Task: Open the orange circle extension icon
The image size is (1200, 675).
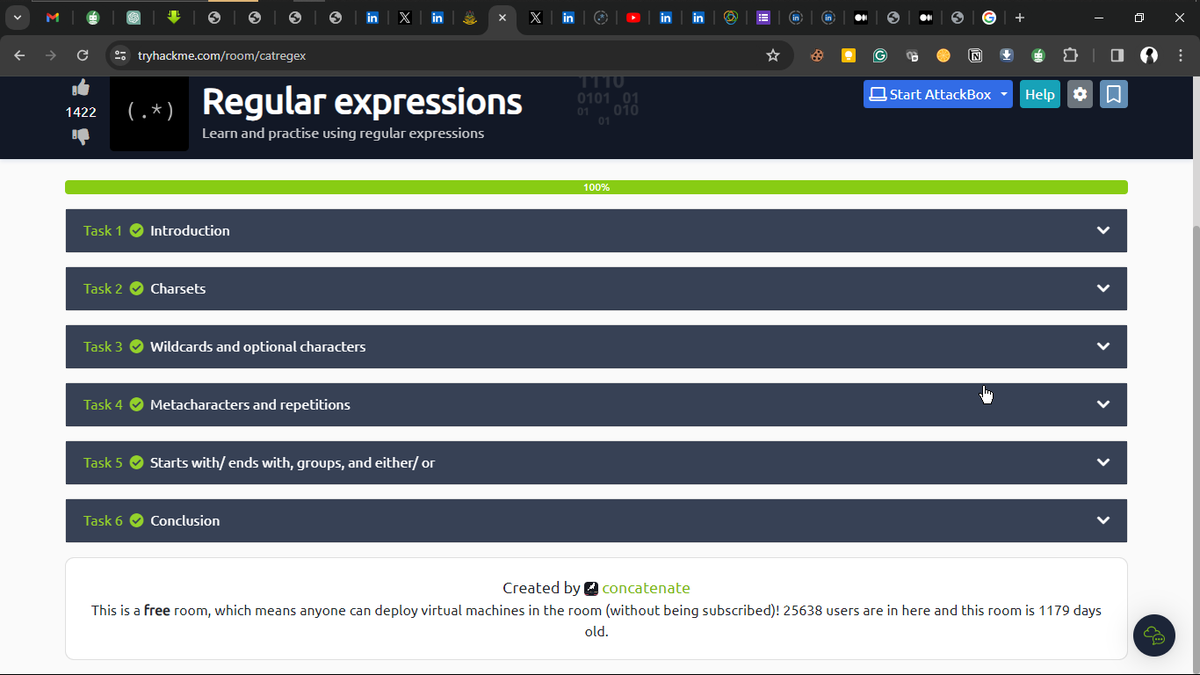Action: pos(943,56)
